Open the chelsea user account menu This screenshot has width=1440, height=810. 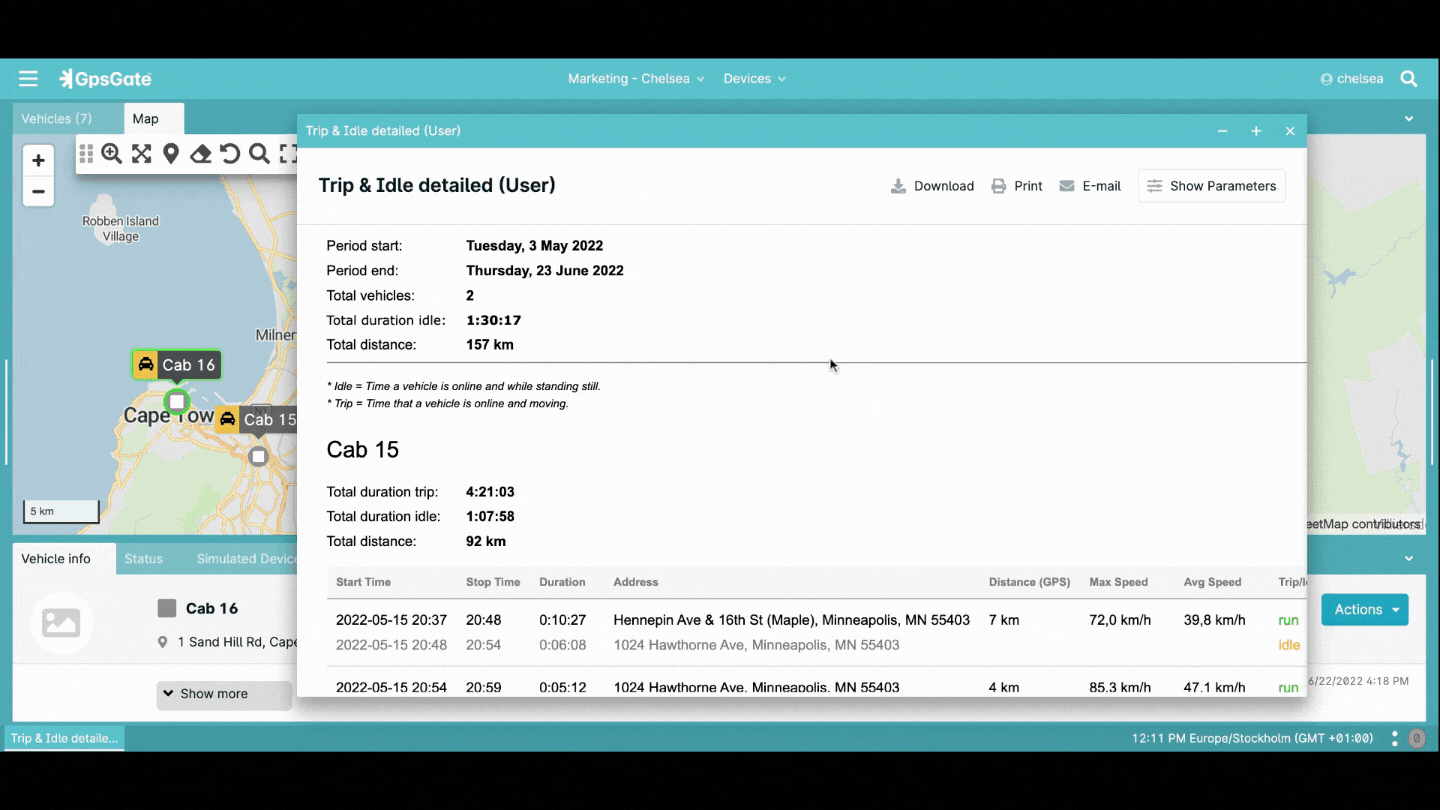point(1352,78)
